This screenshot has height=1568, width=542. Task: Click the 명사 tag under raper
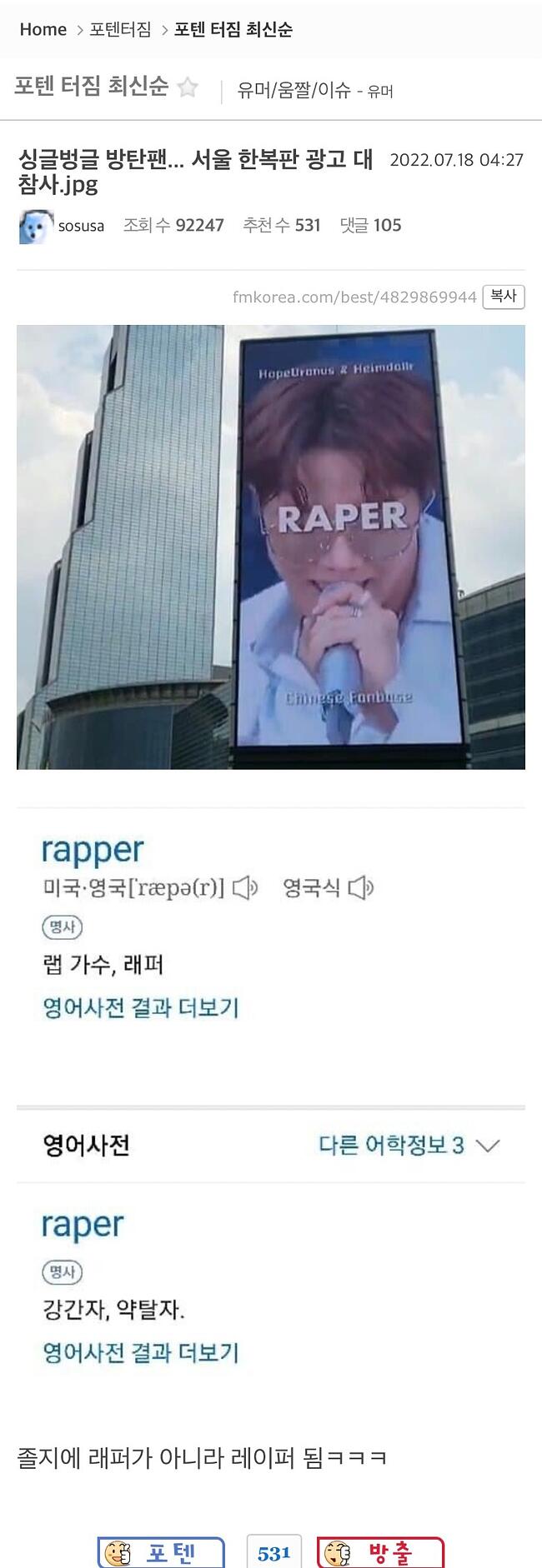point(63,1272)
